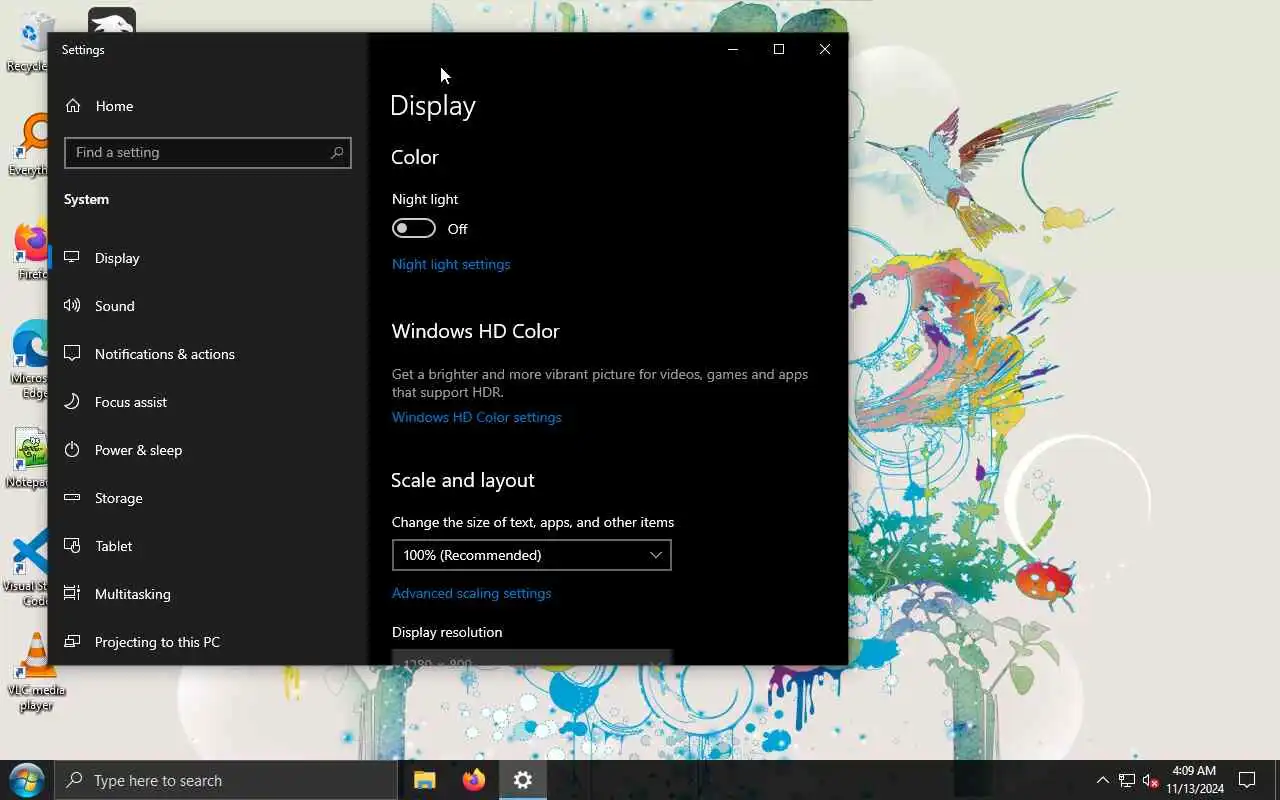Open the clock showing 4:09 AM
This screenshot has height=800, width=1280.
point(1194,780)
